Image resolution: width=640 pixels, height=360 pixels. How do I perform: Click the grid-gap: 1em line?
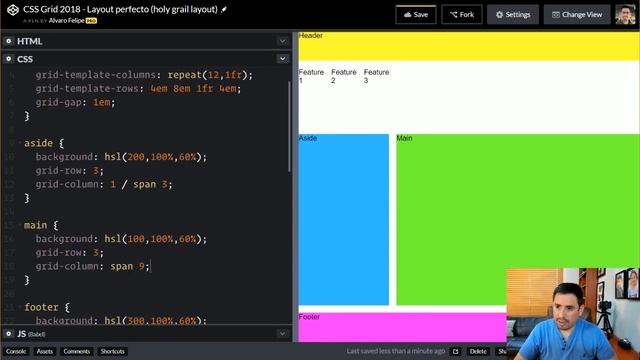tap(75, 102)
